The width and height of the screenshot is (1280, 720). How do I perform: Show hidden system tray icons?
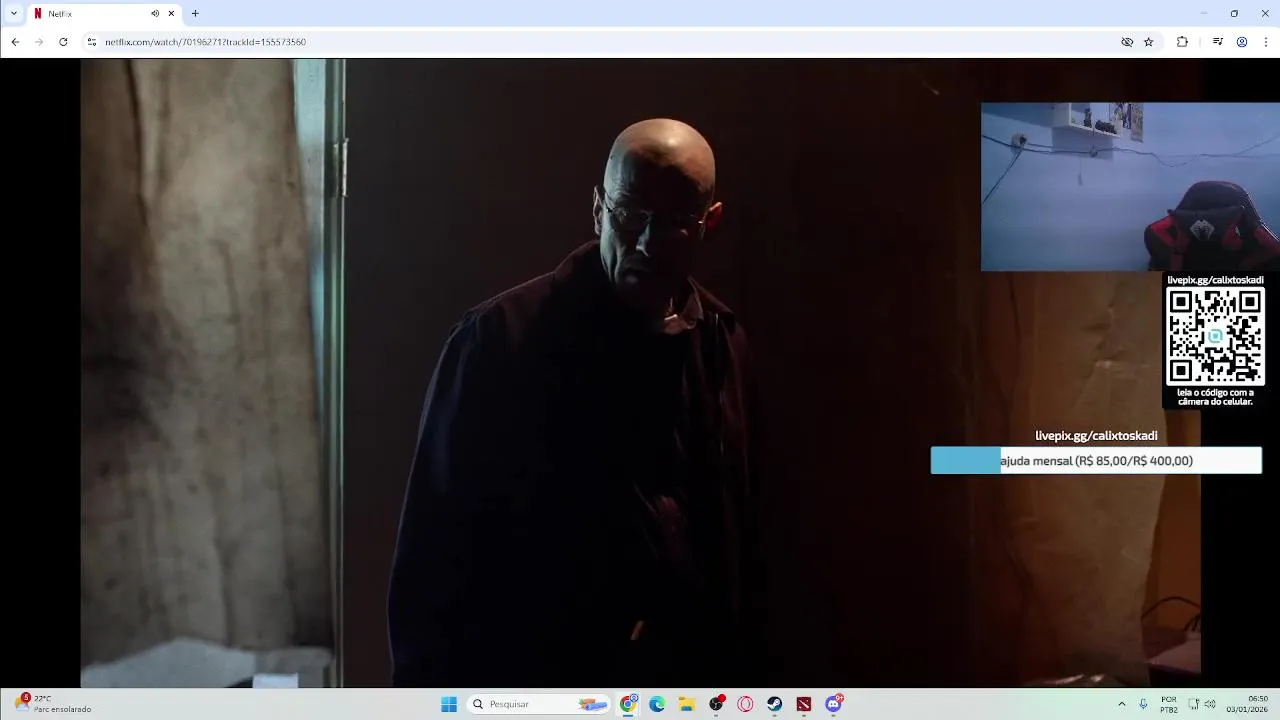click(1121, 704)
